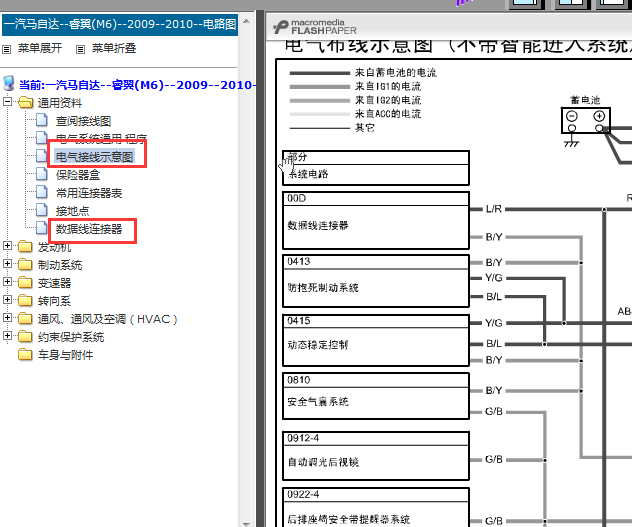The image size is (632, 527).
Task: Select the 约束保护系统 label
Action: (x=71, y=337)
